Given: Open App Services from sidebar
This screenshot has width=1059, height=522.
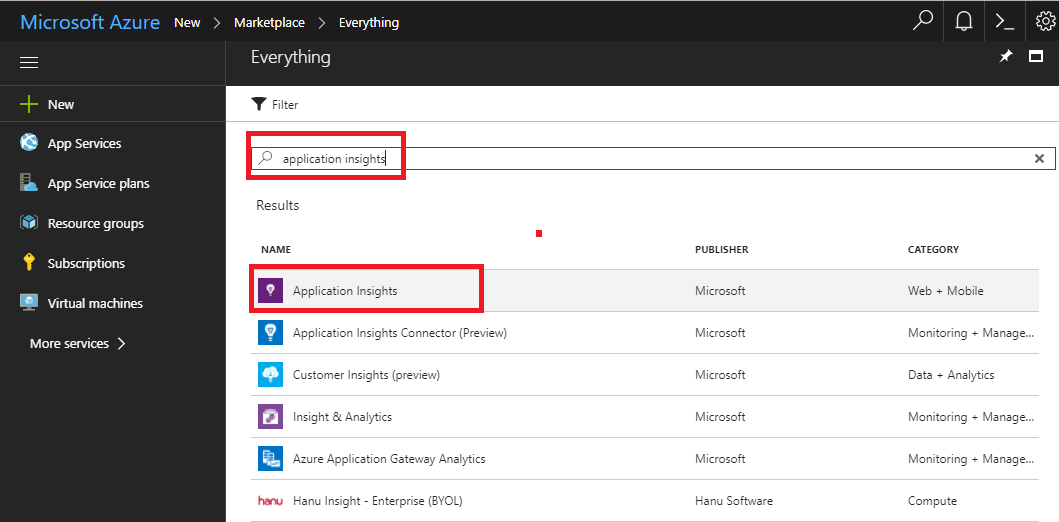Looking at the screenshot, I should (84, 143).
